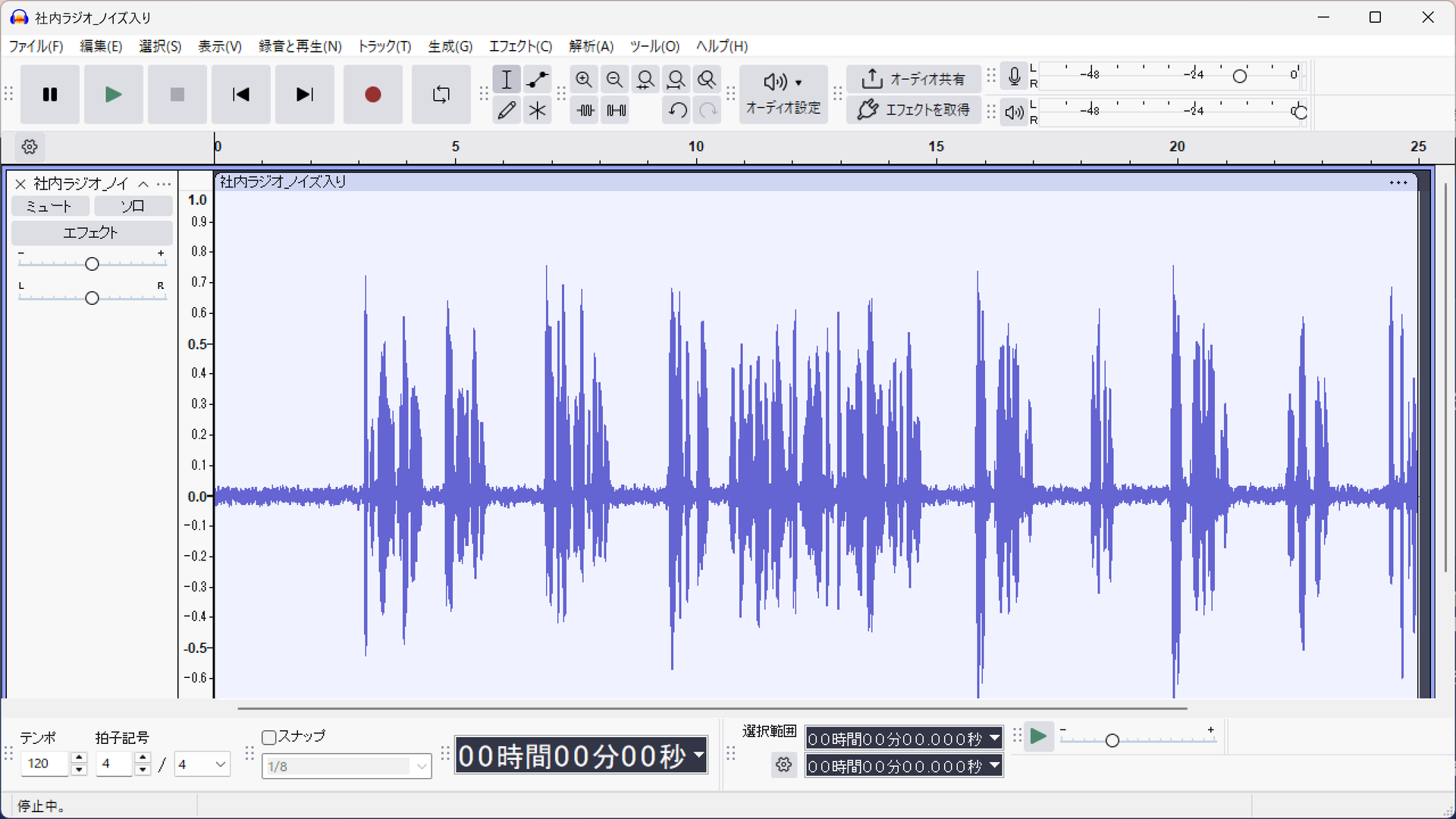
Task: Increase tempo with up stepper arrow
Action: point(79,758)
